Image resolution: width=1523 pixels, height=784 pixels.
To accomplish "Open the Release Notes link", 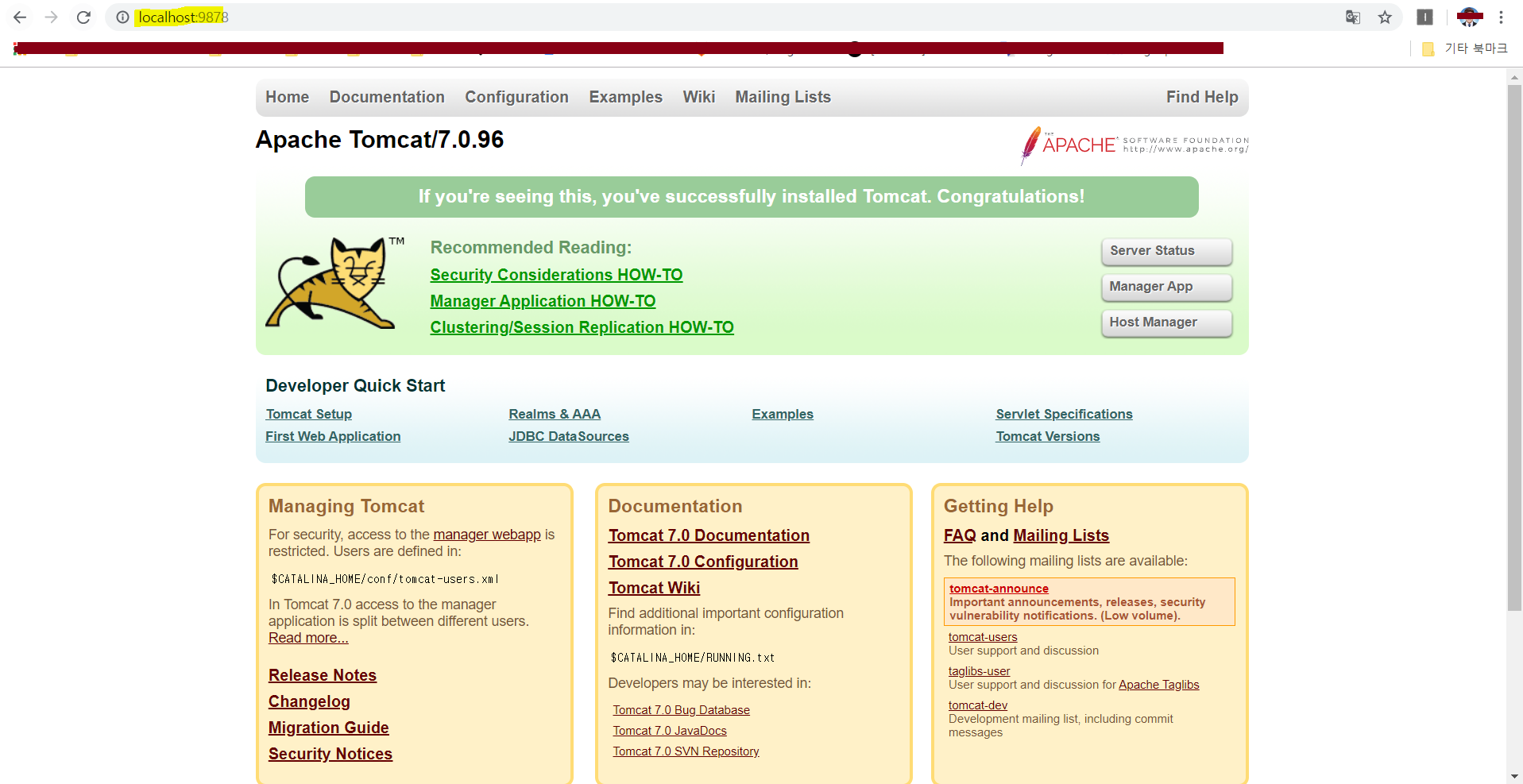I will pos(323,675).
